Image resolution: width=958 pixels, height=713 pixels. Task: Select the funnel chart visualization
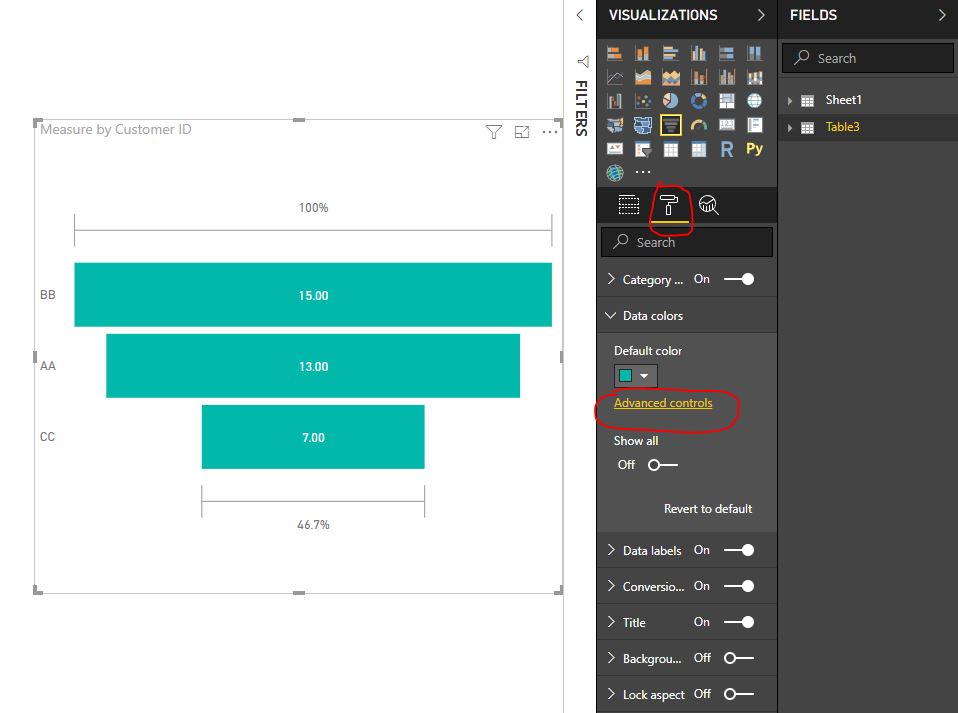click(x=670, y=125)
